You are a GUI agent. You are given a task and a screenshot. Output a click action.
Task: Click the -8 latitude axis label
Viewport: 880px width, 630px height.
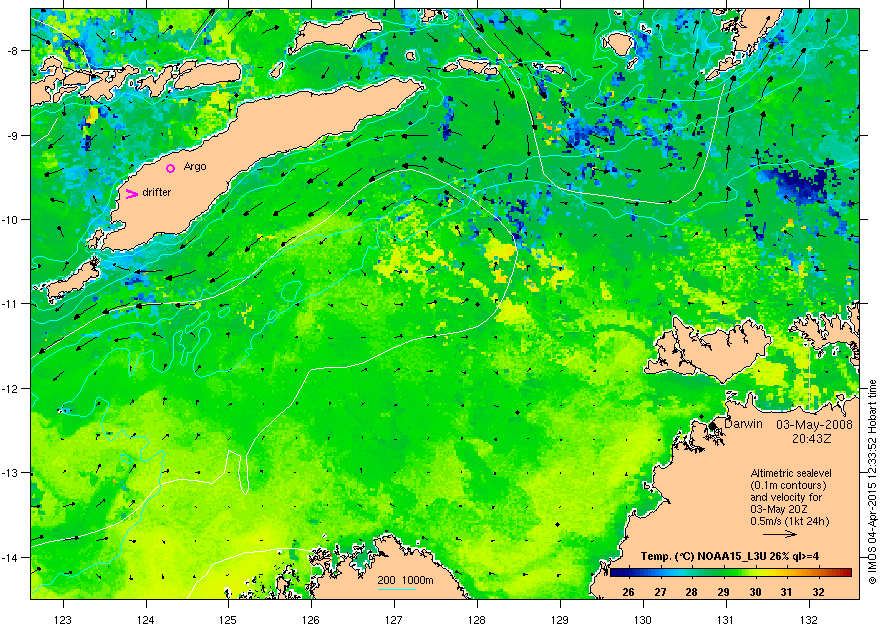click(x=12, y=51)
